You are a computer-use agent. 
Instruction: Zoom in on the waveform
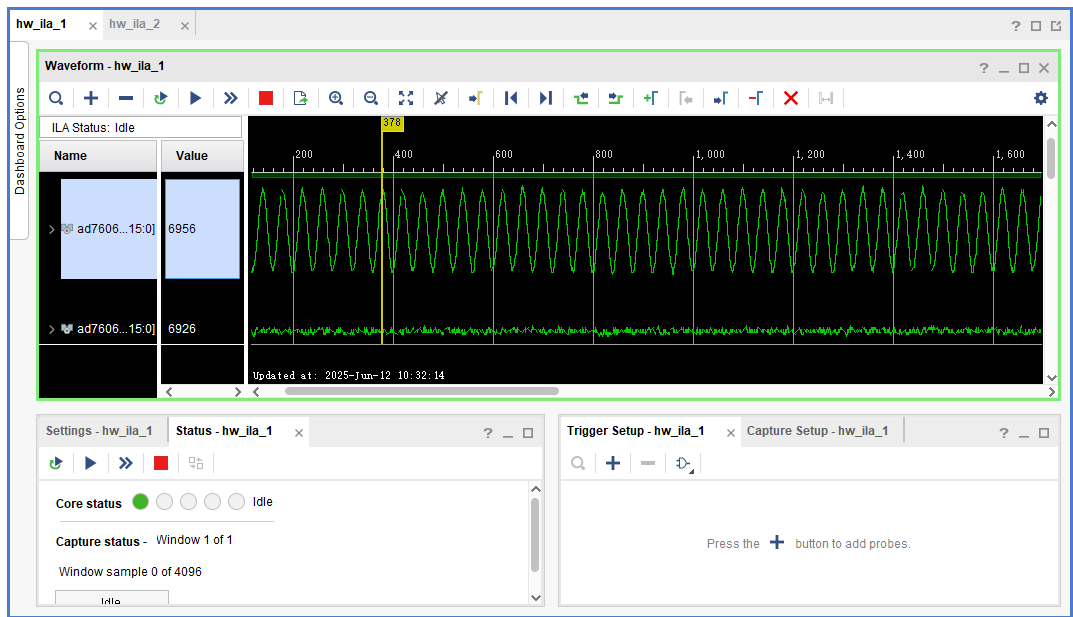(336, 99)
